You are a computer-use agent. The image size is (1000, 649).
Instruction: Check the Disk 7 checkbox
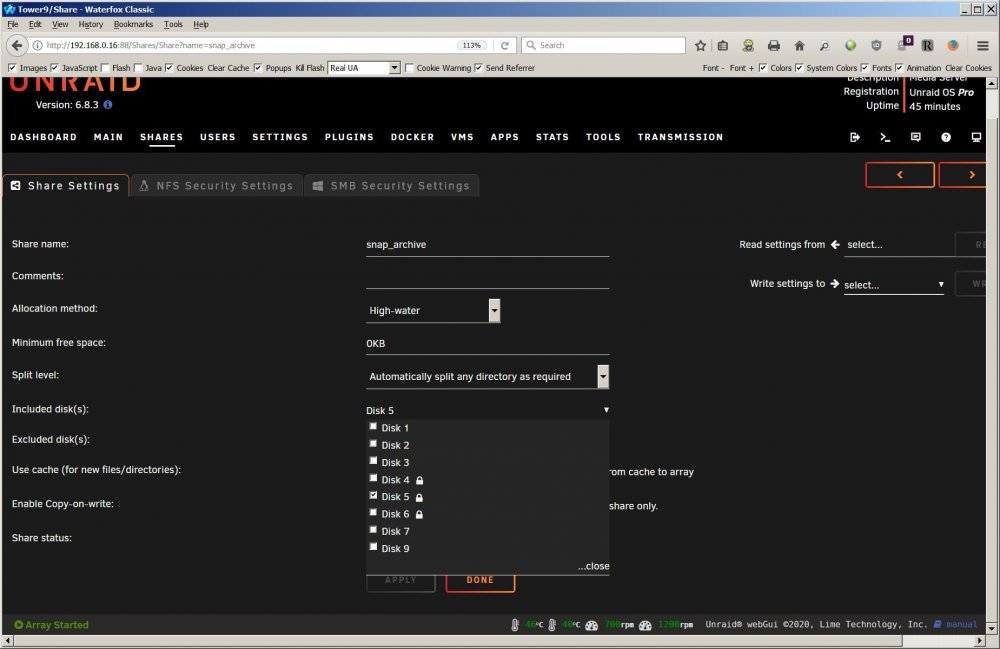[373, 529]
